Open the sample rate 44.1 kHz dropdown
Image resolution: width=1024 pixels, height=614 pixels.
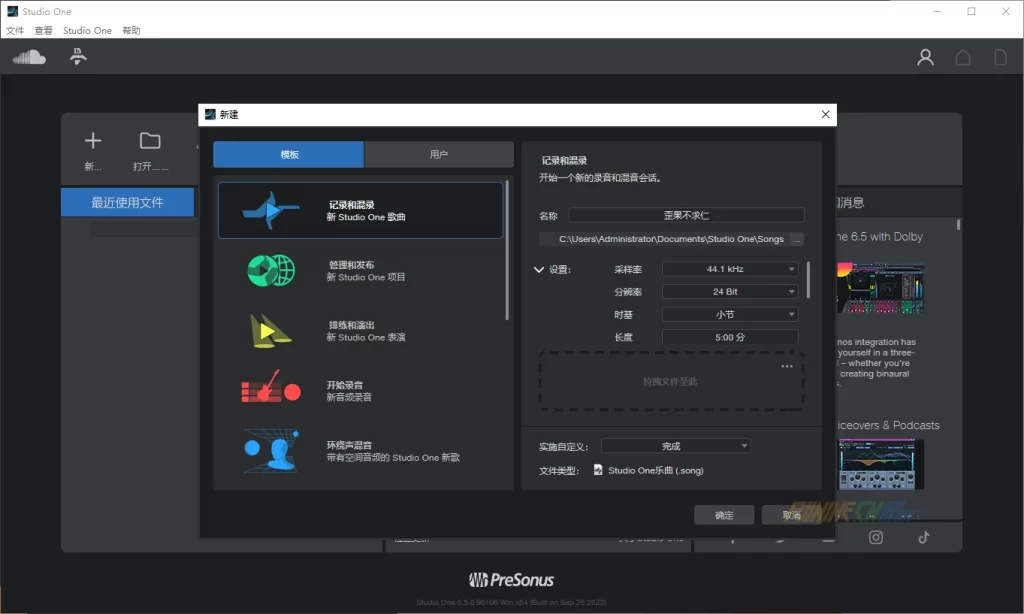(729, 269)
